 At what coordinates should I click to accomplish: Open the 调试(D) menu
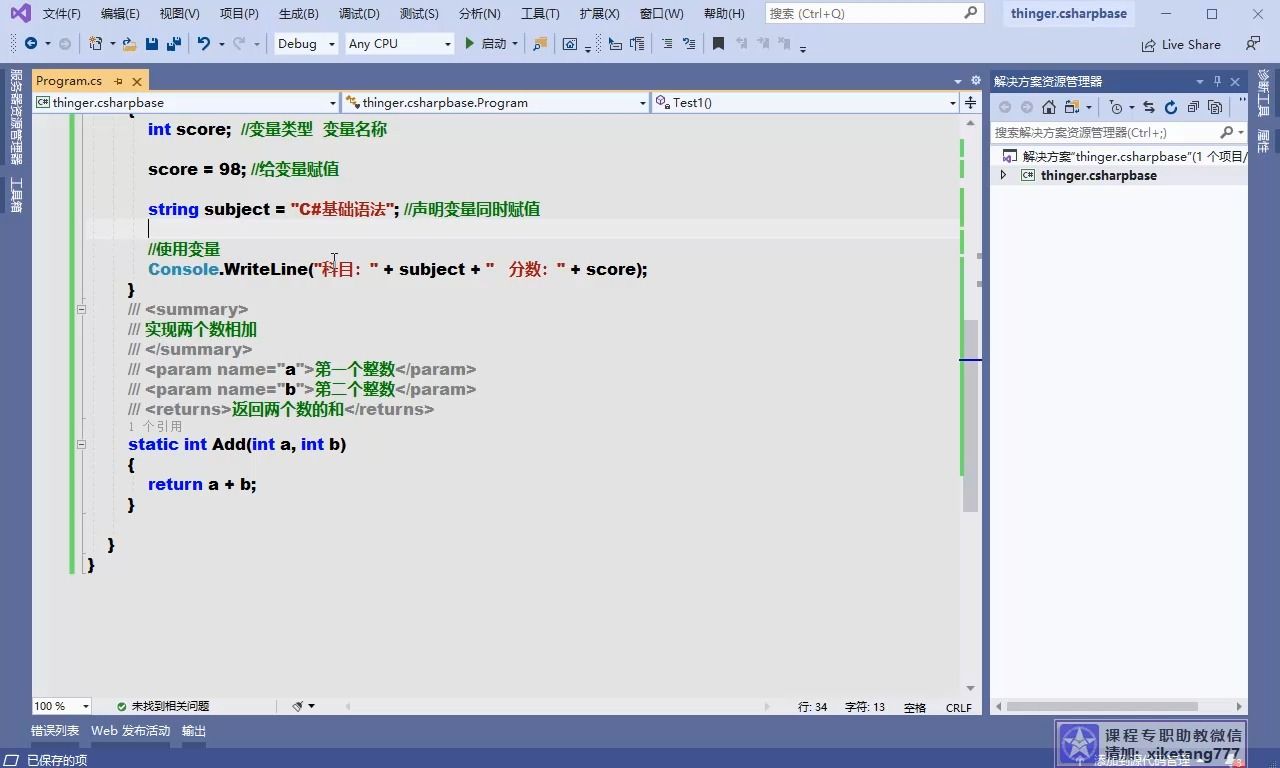click(358, 14)
